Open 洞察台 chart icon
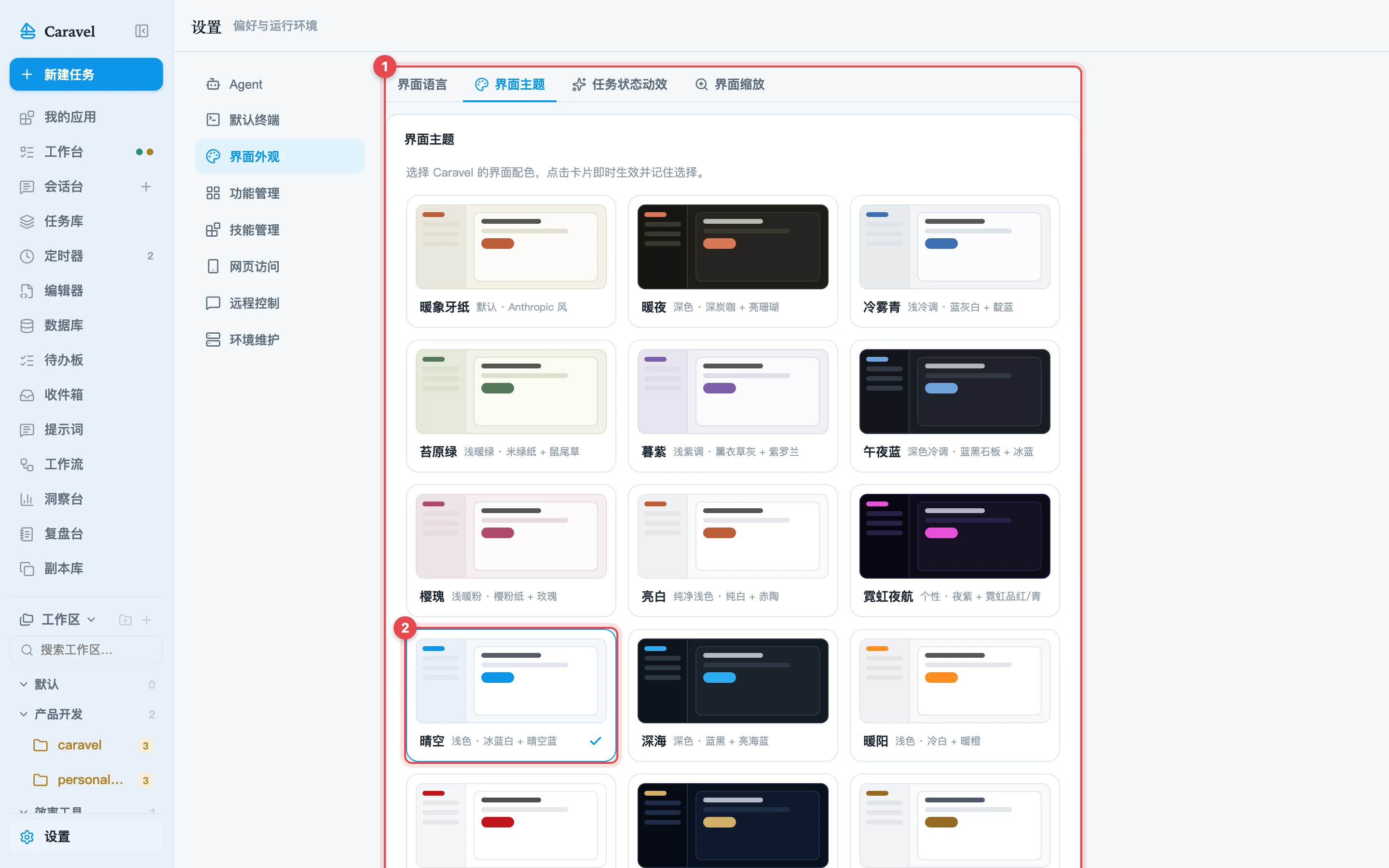 coord(27,500)
